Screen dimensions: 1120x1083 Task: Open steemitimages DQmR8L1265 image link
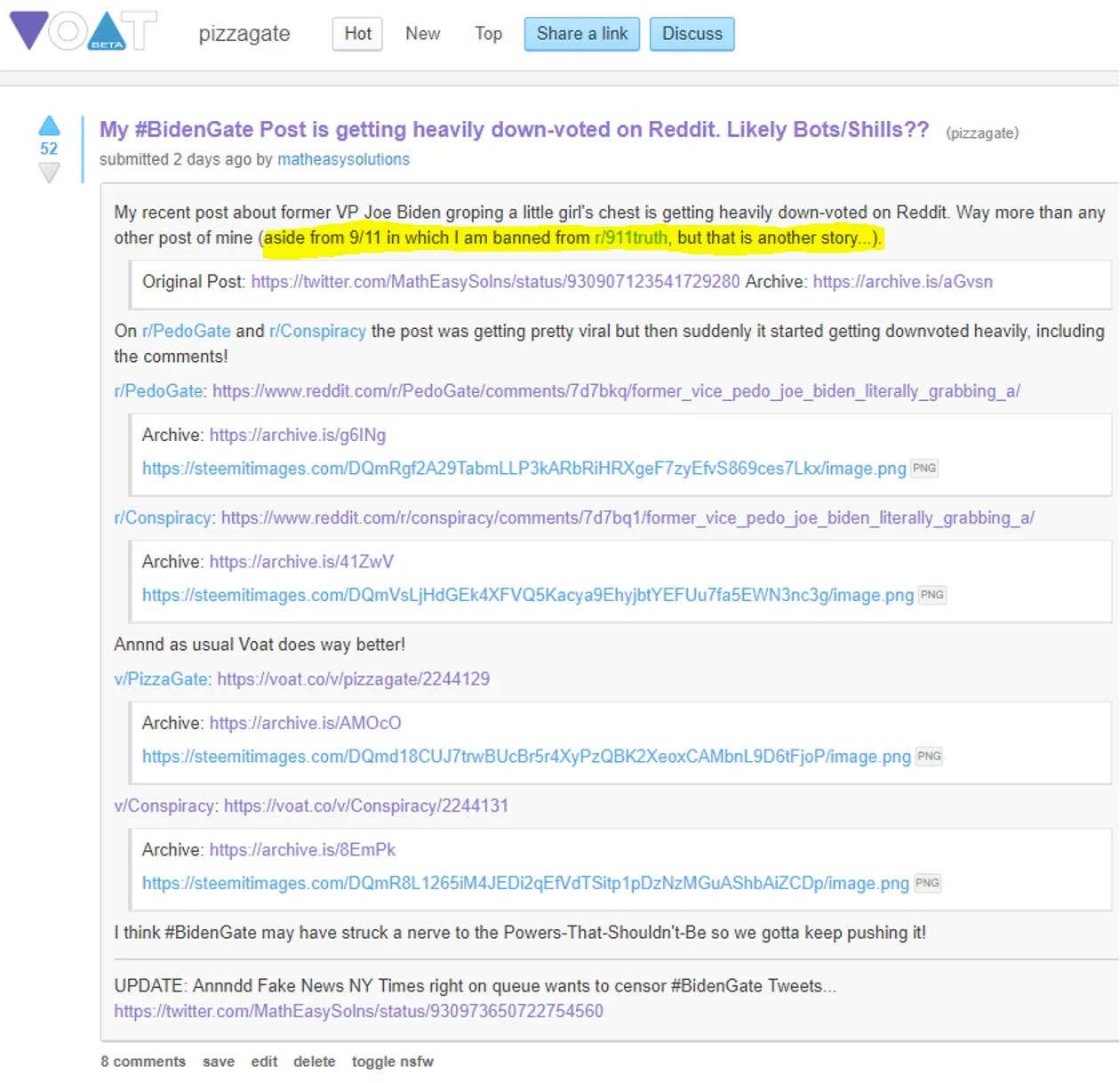525,883
